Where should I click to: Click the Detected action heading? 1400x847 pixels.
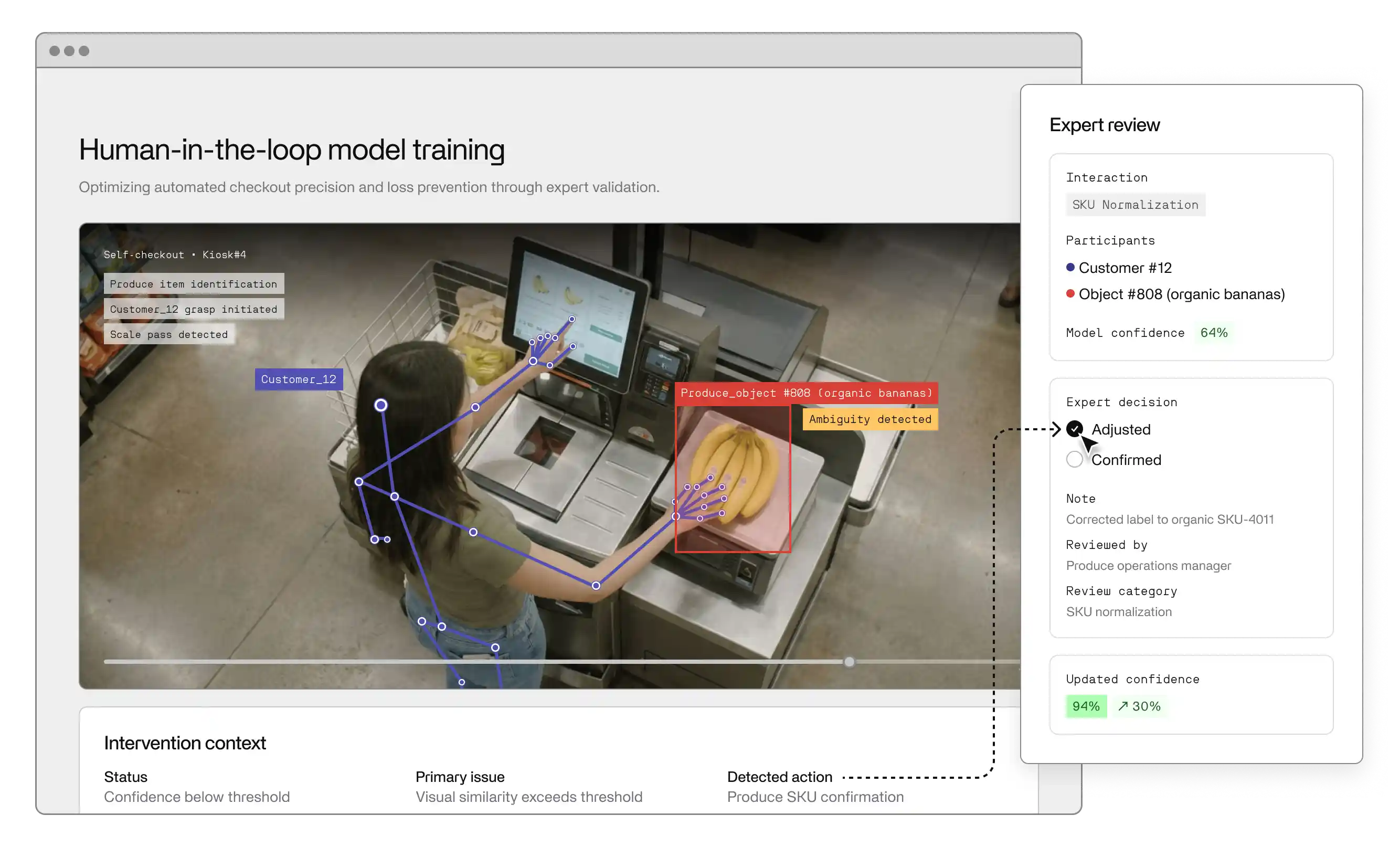(779, 777)
